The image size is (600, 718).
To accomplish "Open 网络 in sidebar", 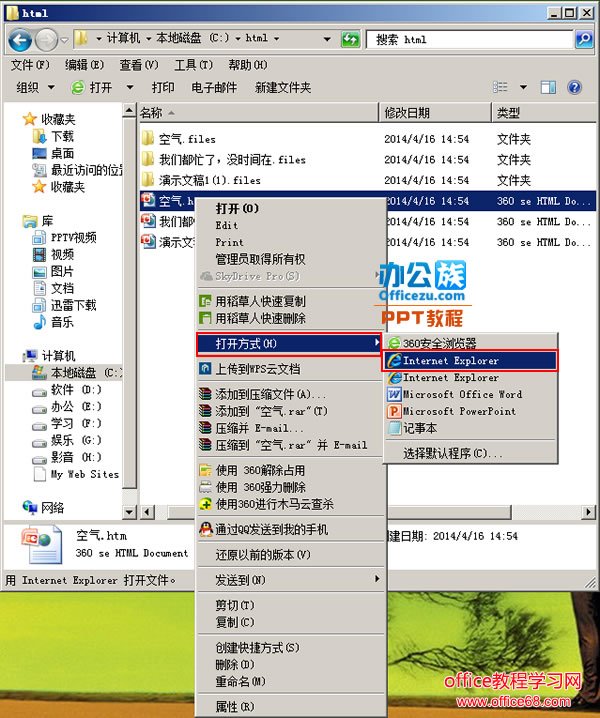I will [x=44, y=507].
